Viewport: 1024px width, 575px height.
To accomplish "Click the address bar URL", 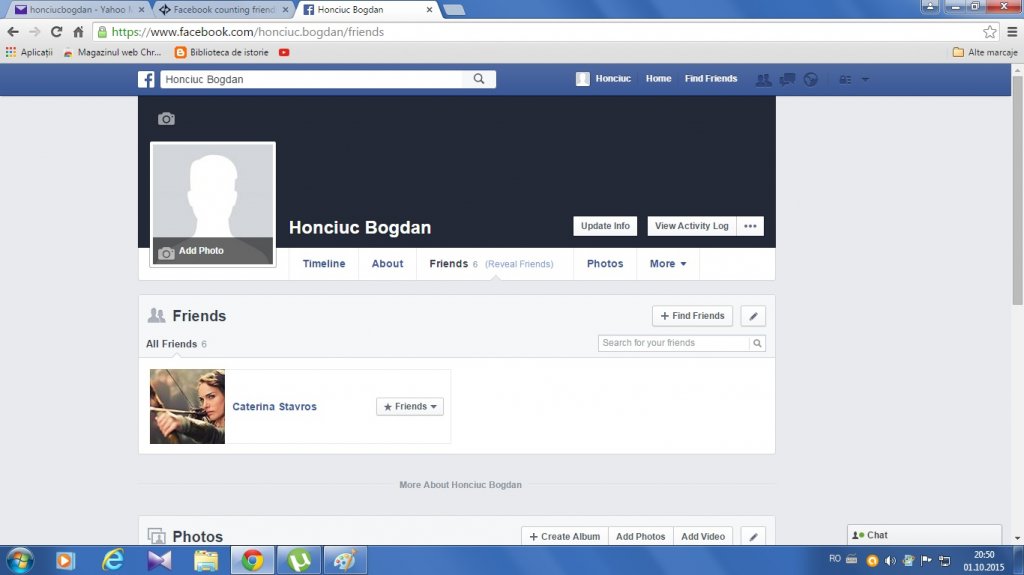I will point(248,31).
